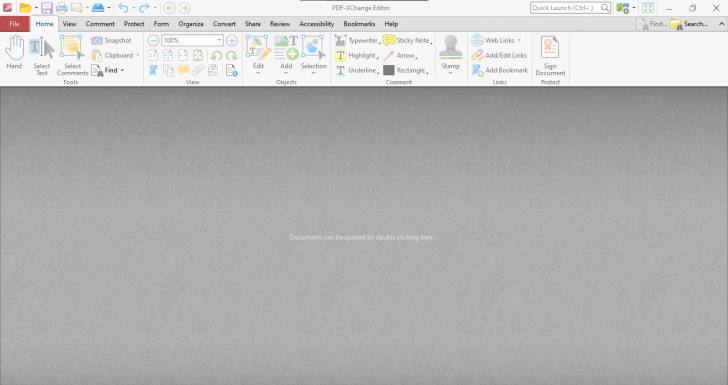728x385 pixels.
Task: Click Sign Document
Action: tap(550, 56)
